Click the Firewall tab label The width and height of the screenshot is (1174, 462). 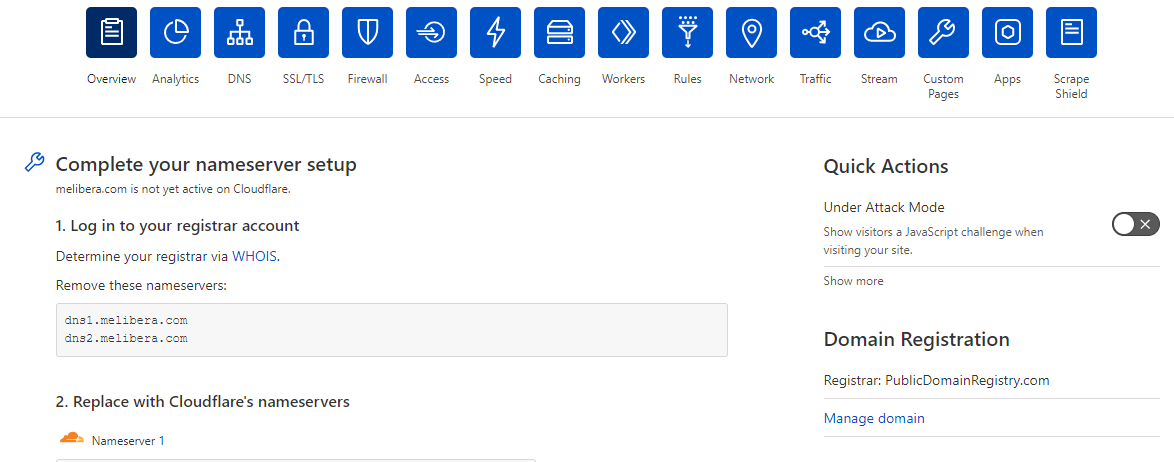(368, 79)
